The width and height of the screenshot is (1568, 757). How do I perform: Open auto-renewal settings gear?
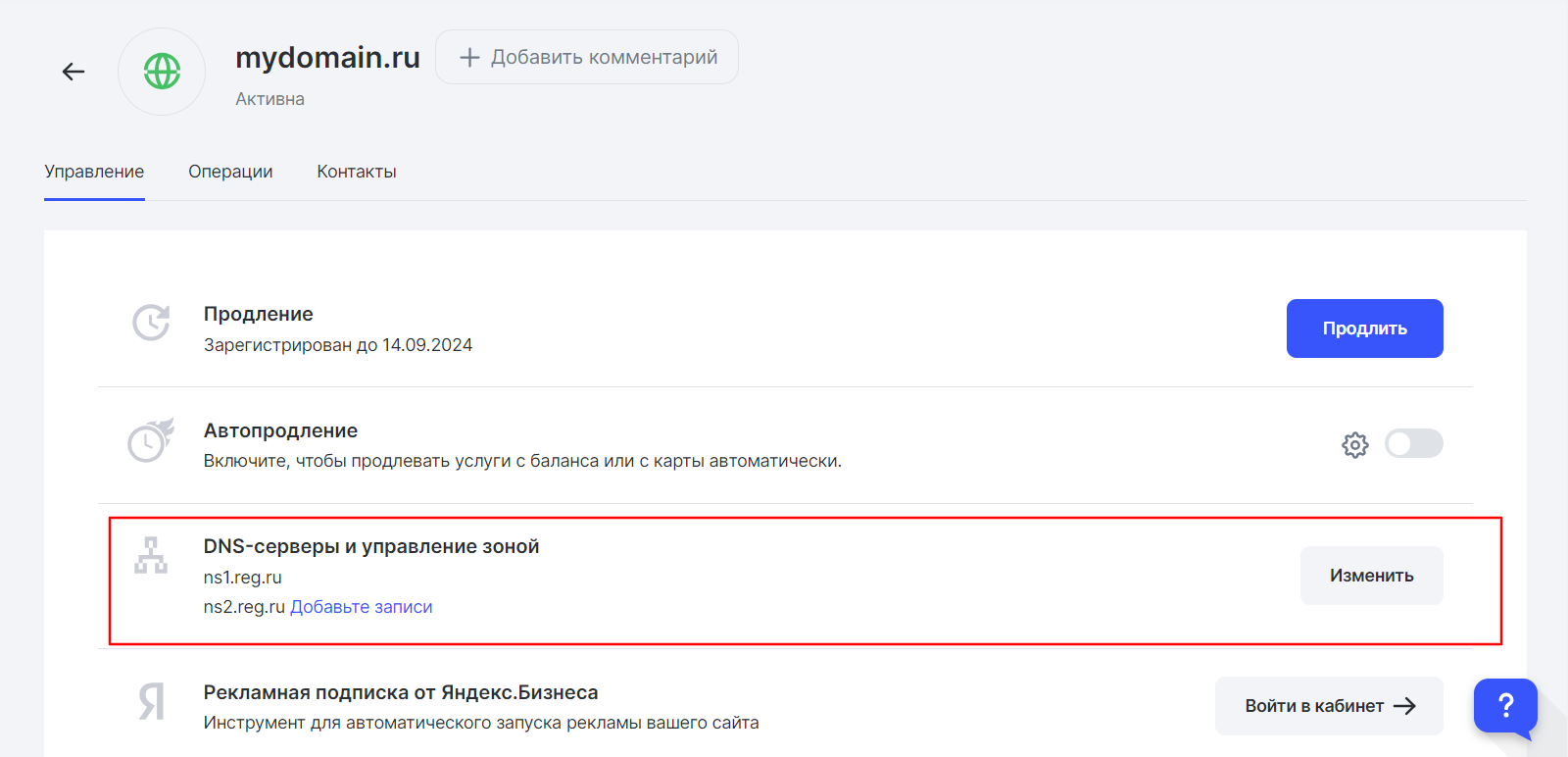[x=1354, y=444]
